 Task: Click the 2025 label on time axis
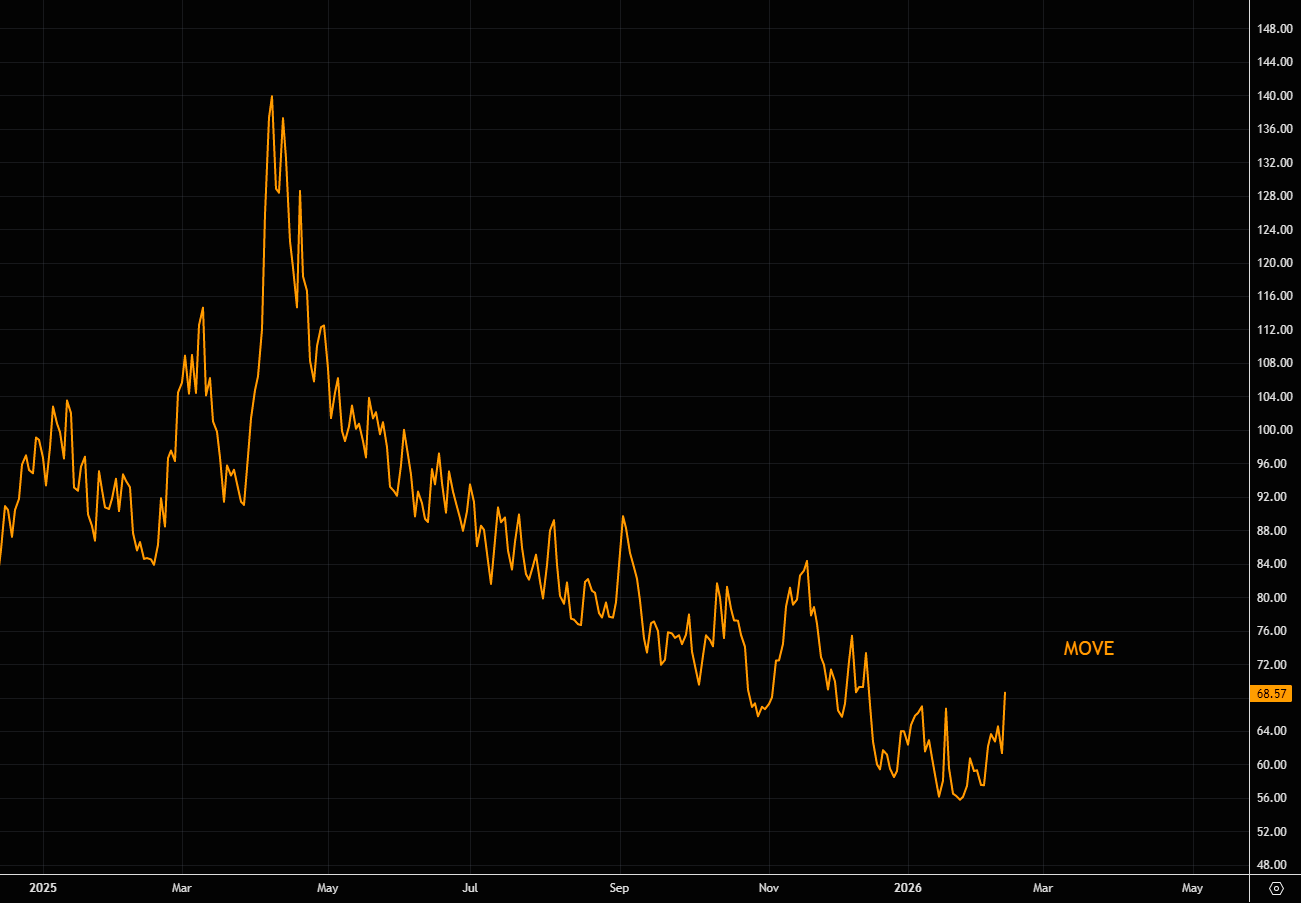(44, 887)
